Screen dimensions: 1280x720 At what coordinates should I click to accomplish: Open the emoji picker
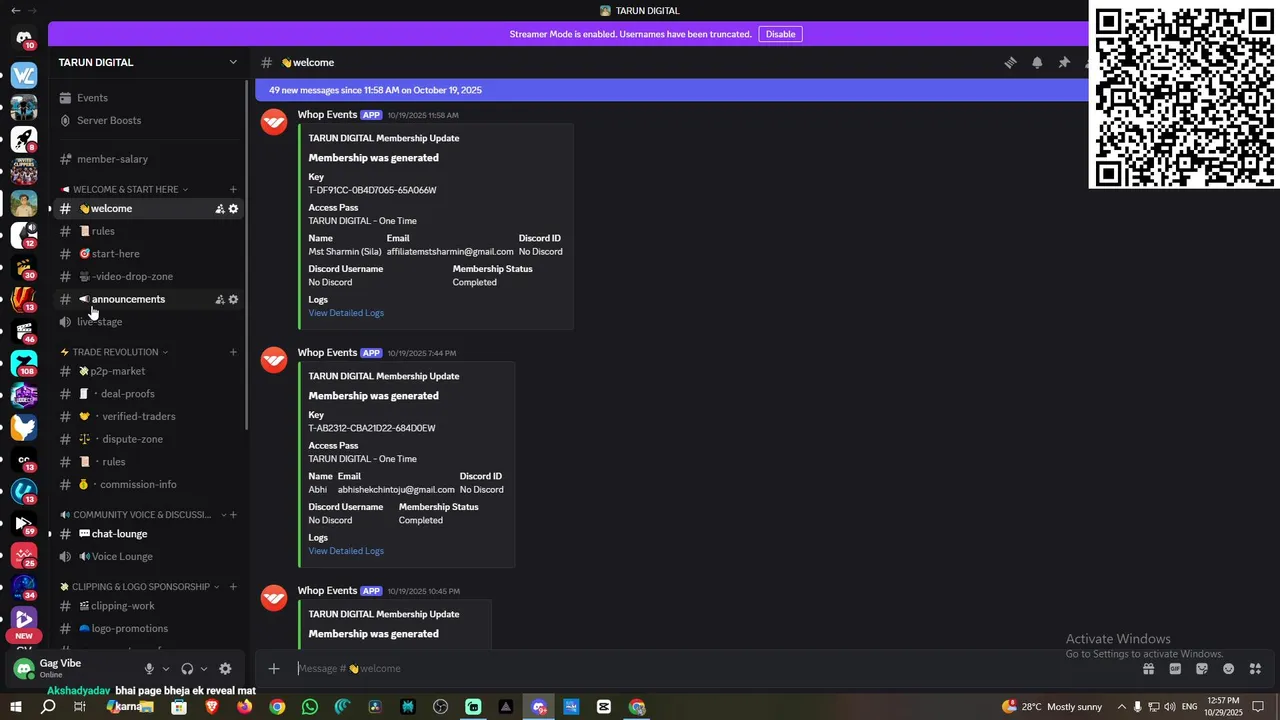(x=1229, y=668)
